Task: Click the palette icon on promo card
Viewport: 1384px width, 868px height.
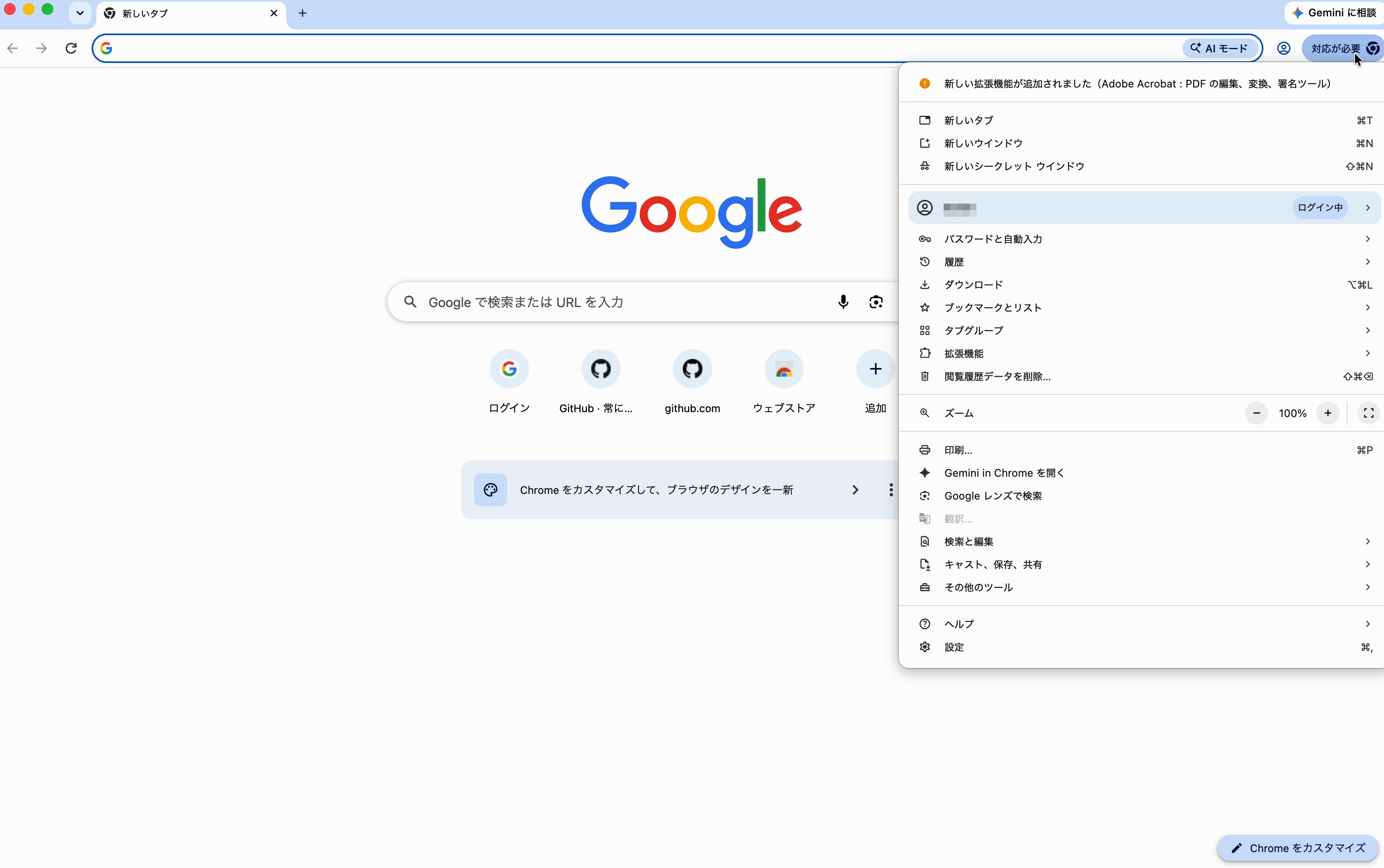Action: pyautogui.click(x=490, y=490)
